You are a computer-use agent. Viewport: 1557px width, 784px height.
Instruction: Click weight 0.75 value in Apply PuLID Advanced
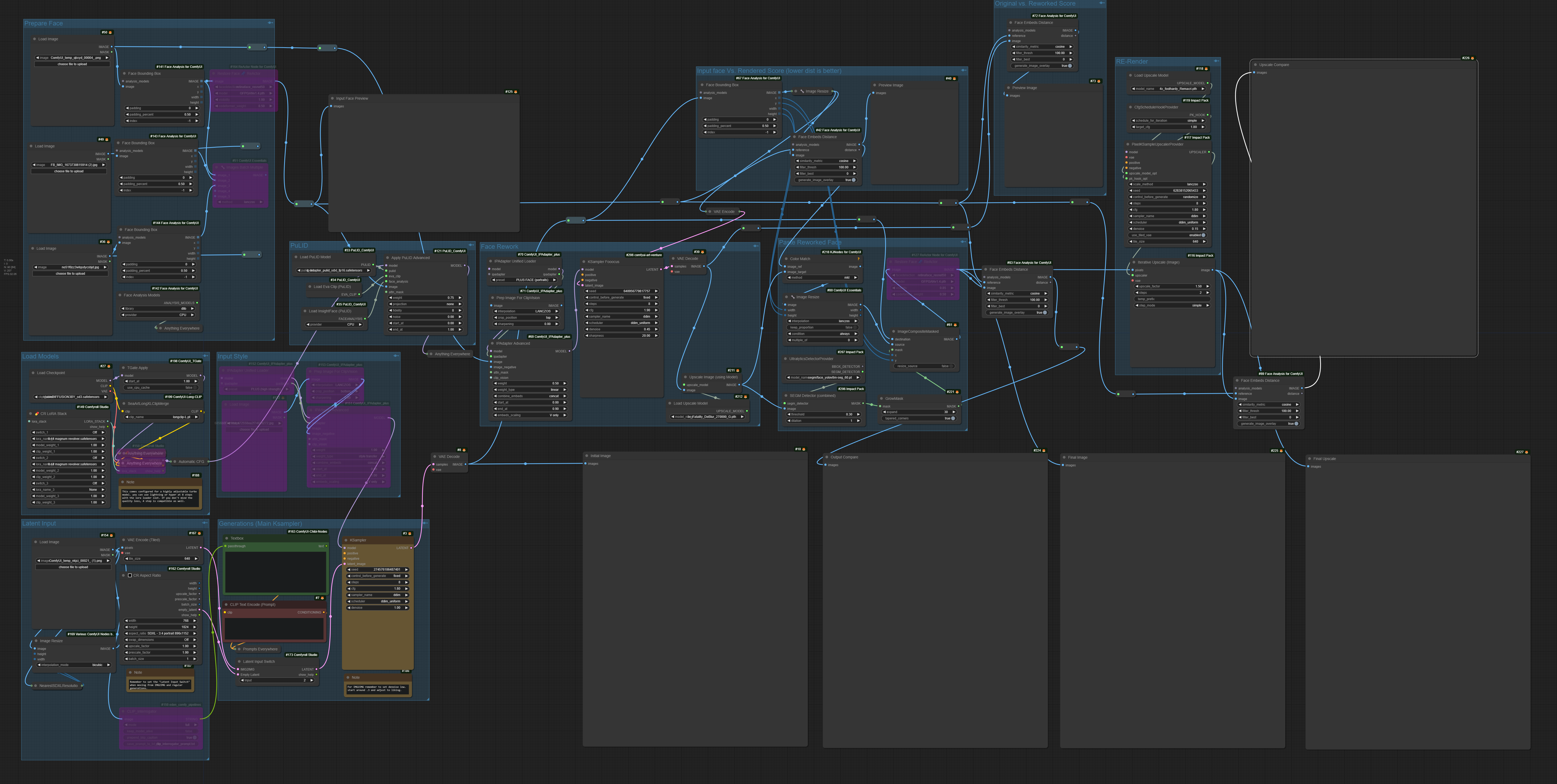point(450,298)
